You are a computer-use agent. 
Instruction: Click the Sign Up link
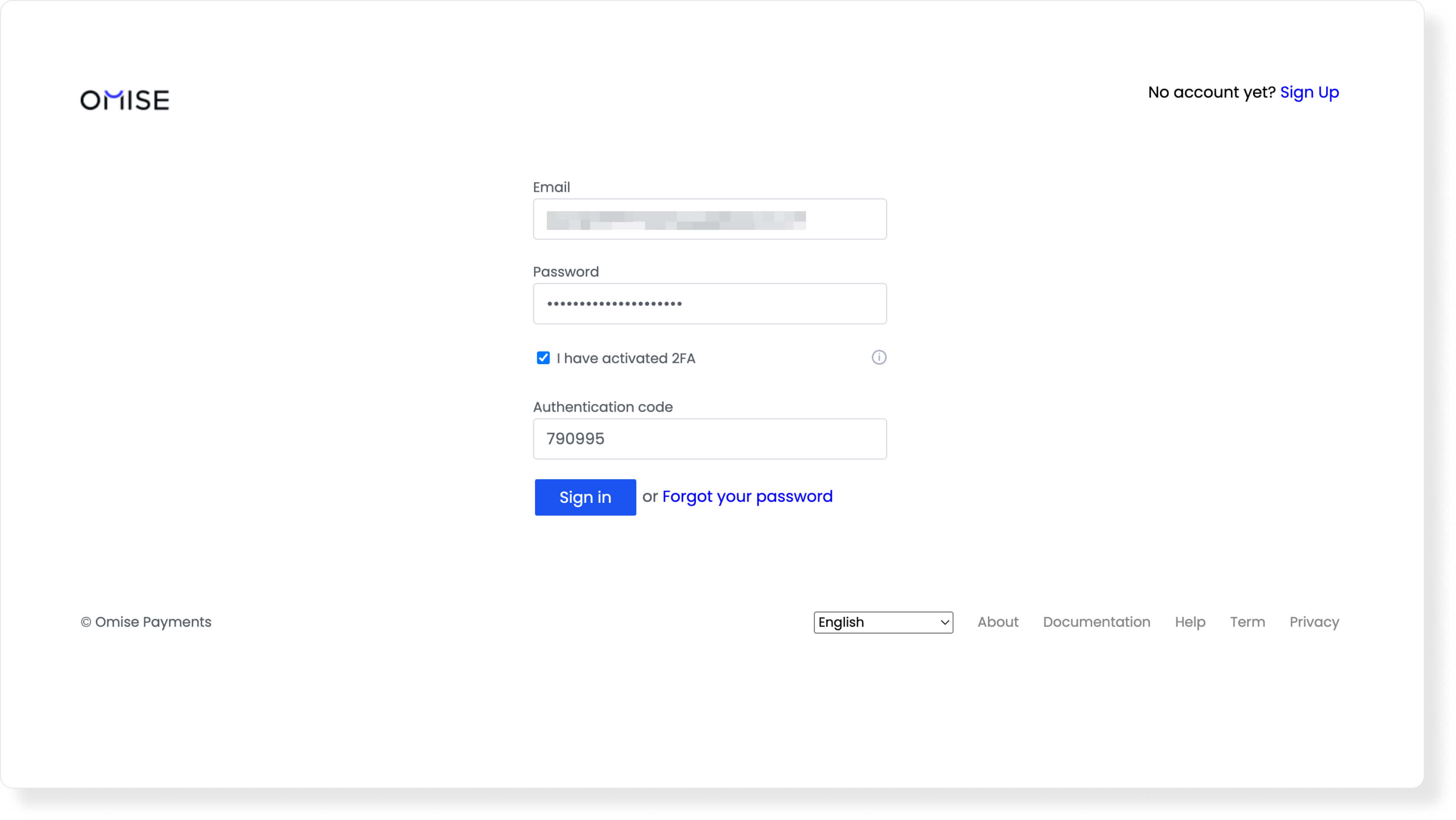tap(1310, 92)
